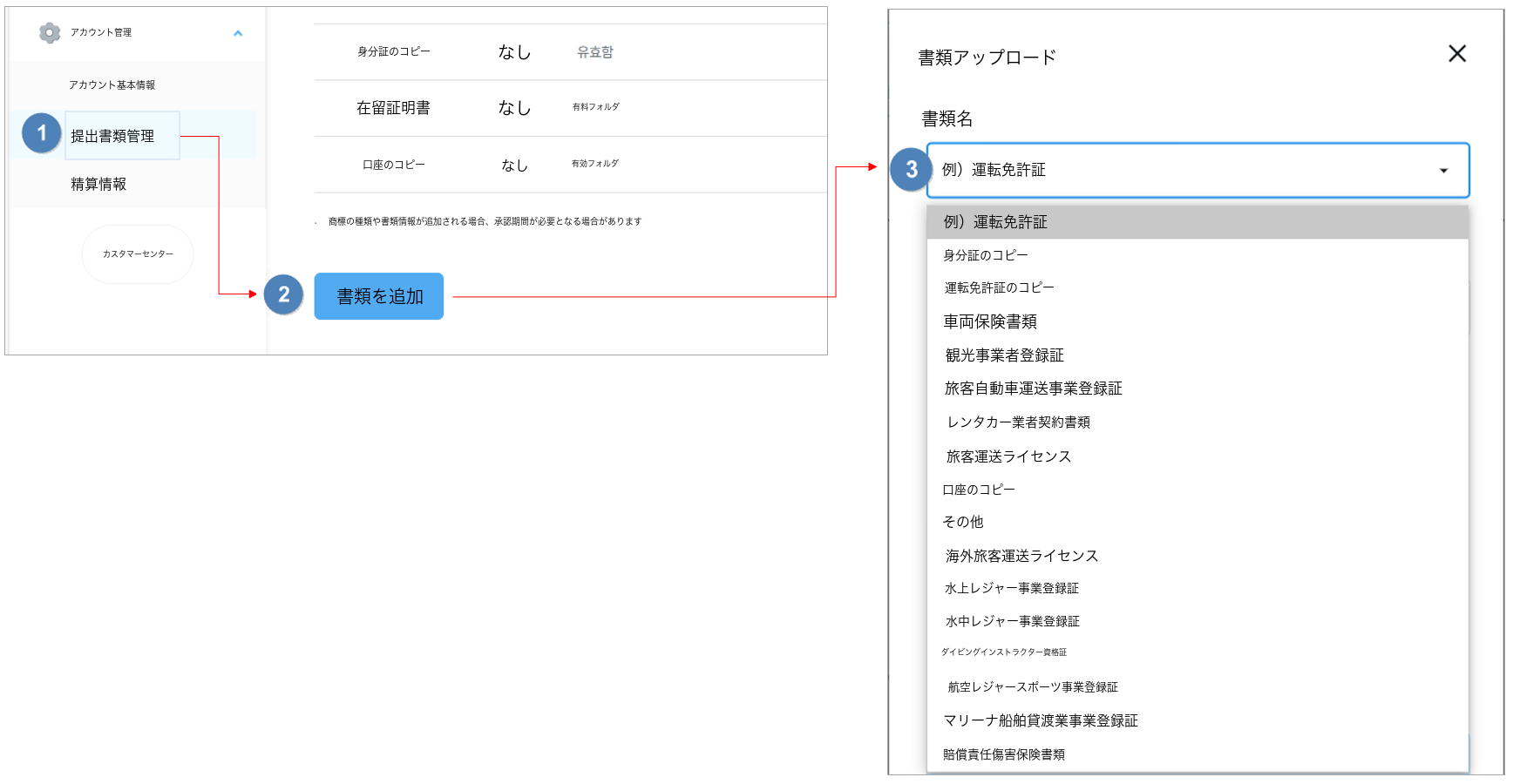Click the 書類名 combo box field
The width and height of the screenshot is (1513, 784).
[x=1198, y=171]
